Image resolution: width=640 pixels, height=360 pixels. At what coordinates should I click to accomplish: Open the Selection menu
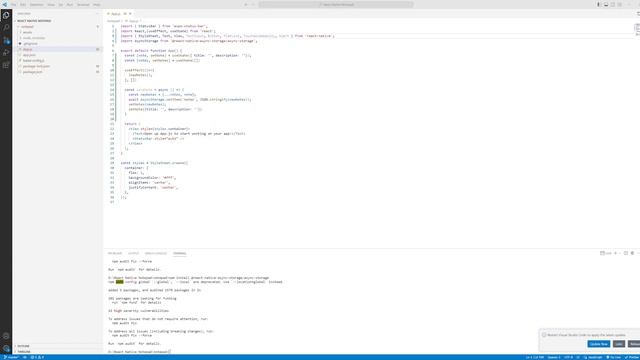tap(36, 4)
